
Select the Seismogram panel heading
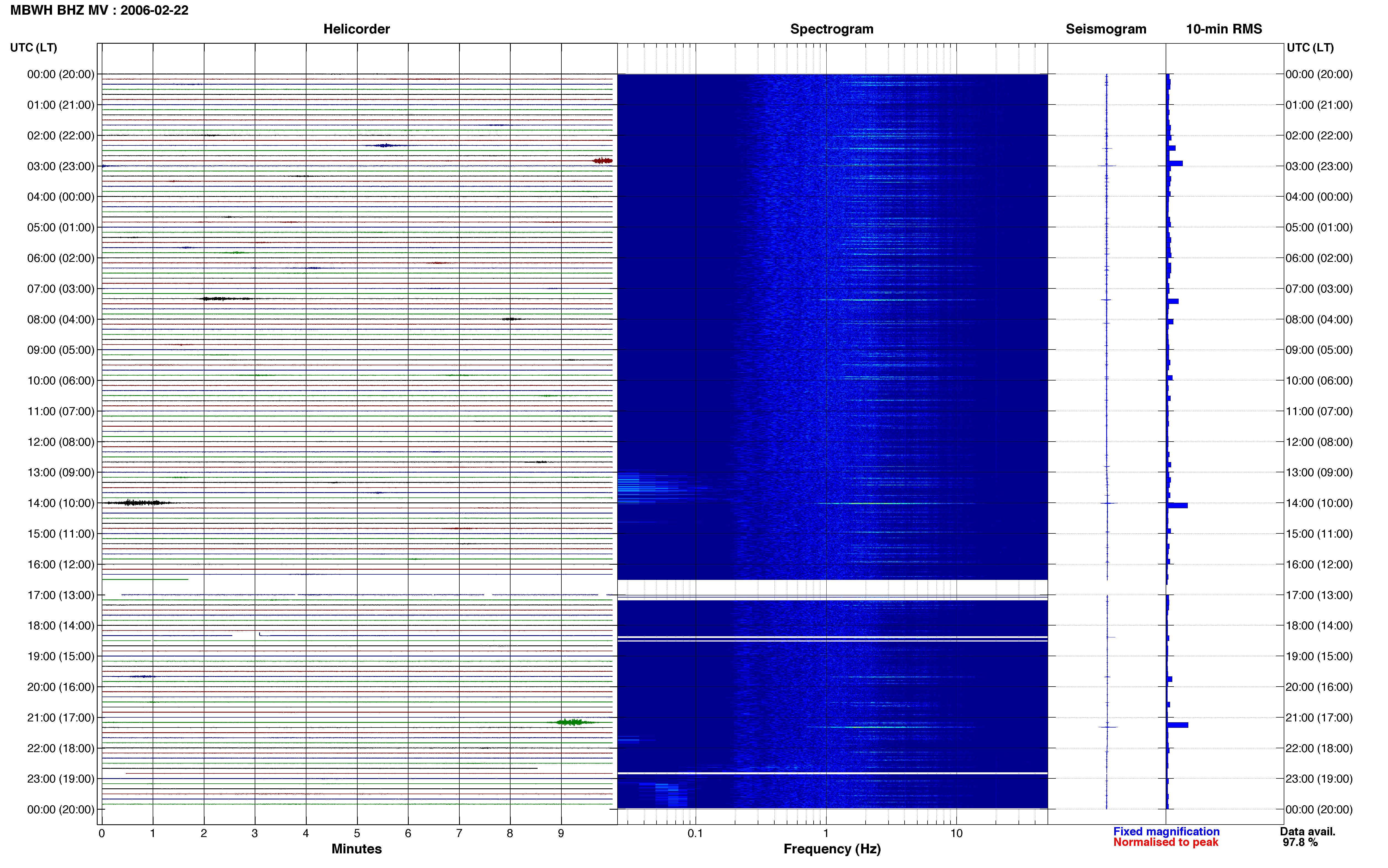tap(1106, 29)
